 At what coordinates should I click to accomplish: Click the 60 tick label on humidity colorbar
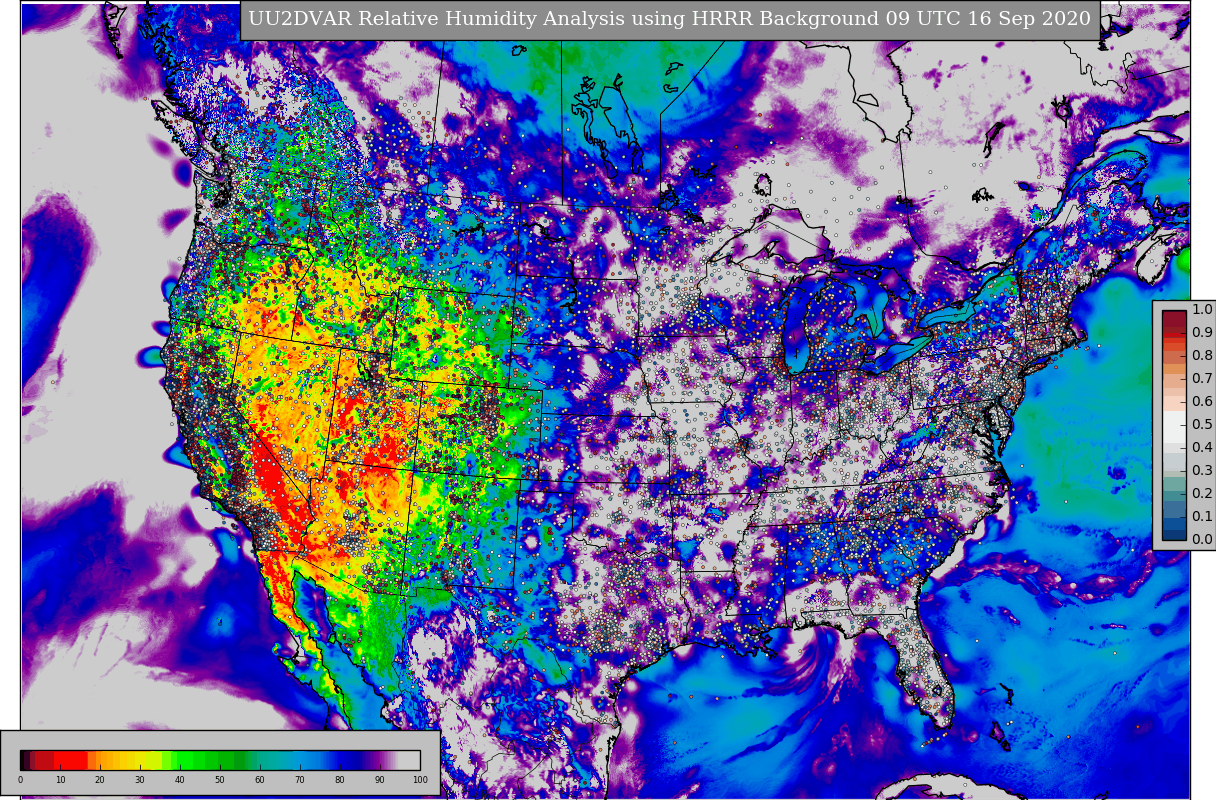(x=260, y=780)
